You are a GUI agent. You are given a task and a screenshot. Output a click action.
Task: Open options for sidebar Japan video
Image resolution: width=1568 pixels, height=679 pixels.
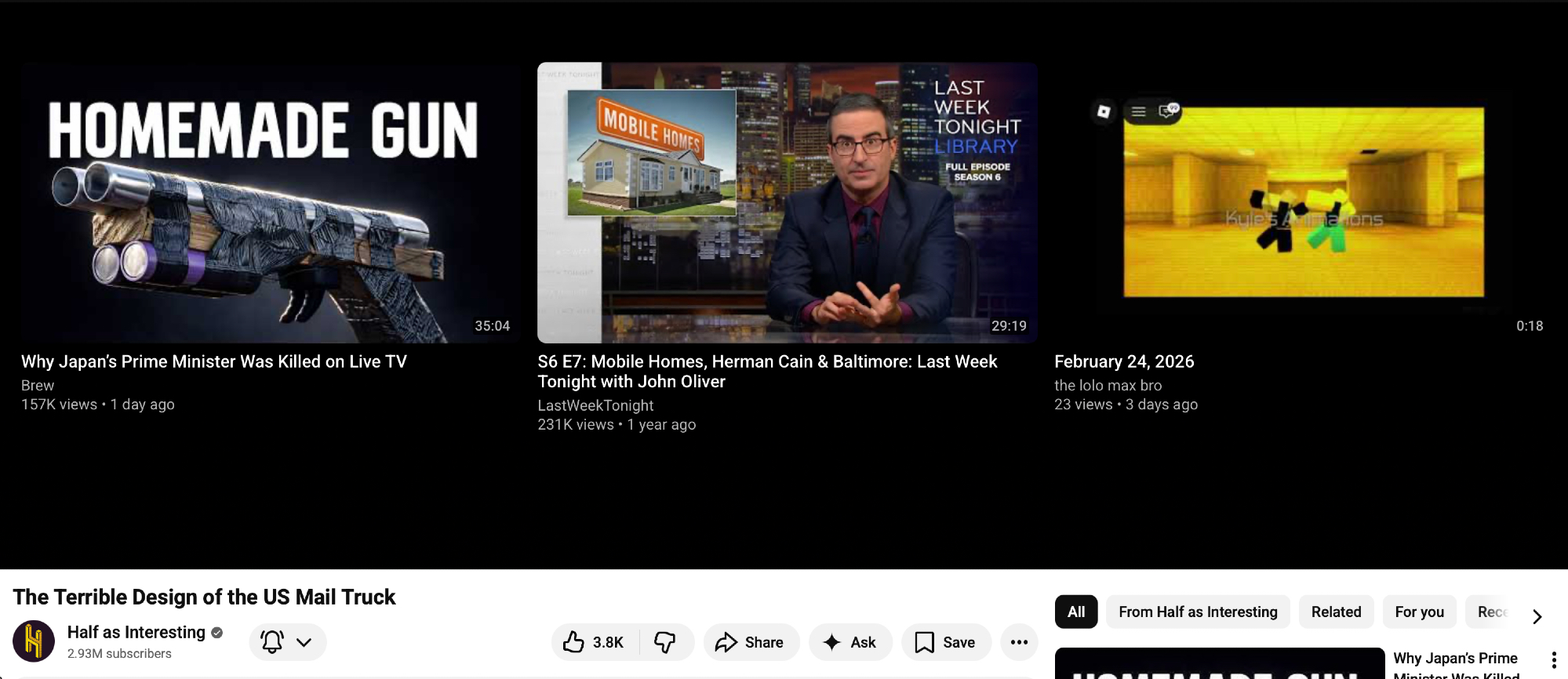1553,660
